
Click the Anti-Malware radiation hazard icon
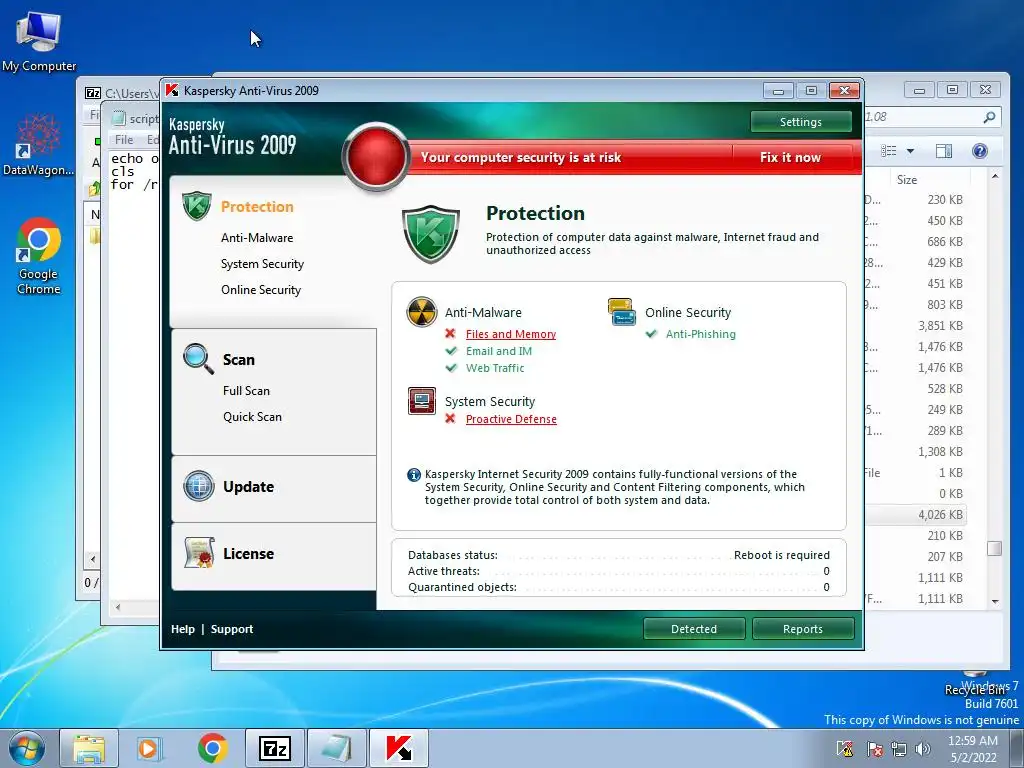coord(422,312)
